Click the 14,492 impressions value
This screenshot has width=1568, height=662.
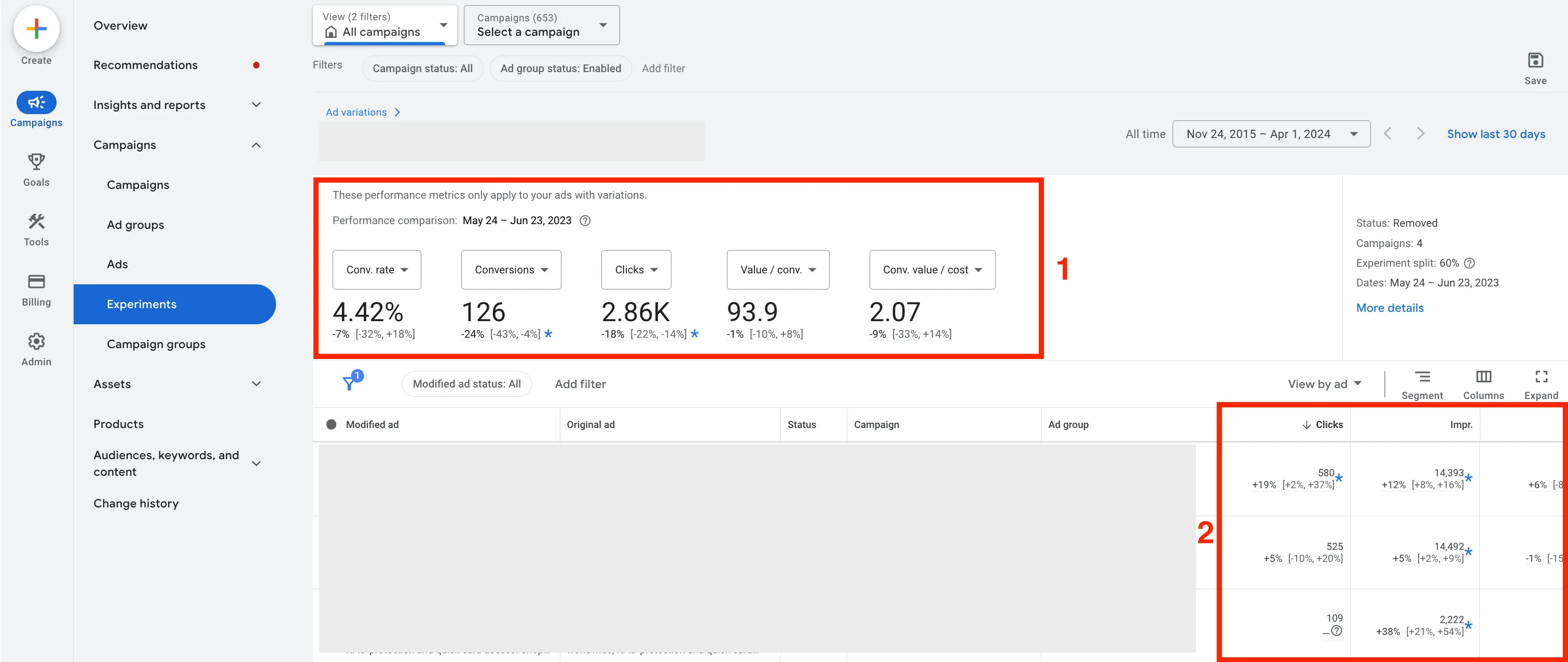1449,546
